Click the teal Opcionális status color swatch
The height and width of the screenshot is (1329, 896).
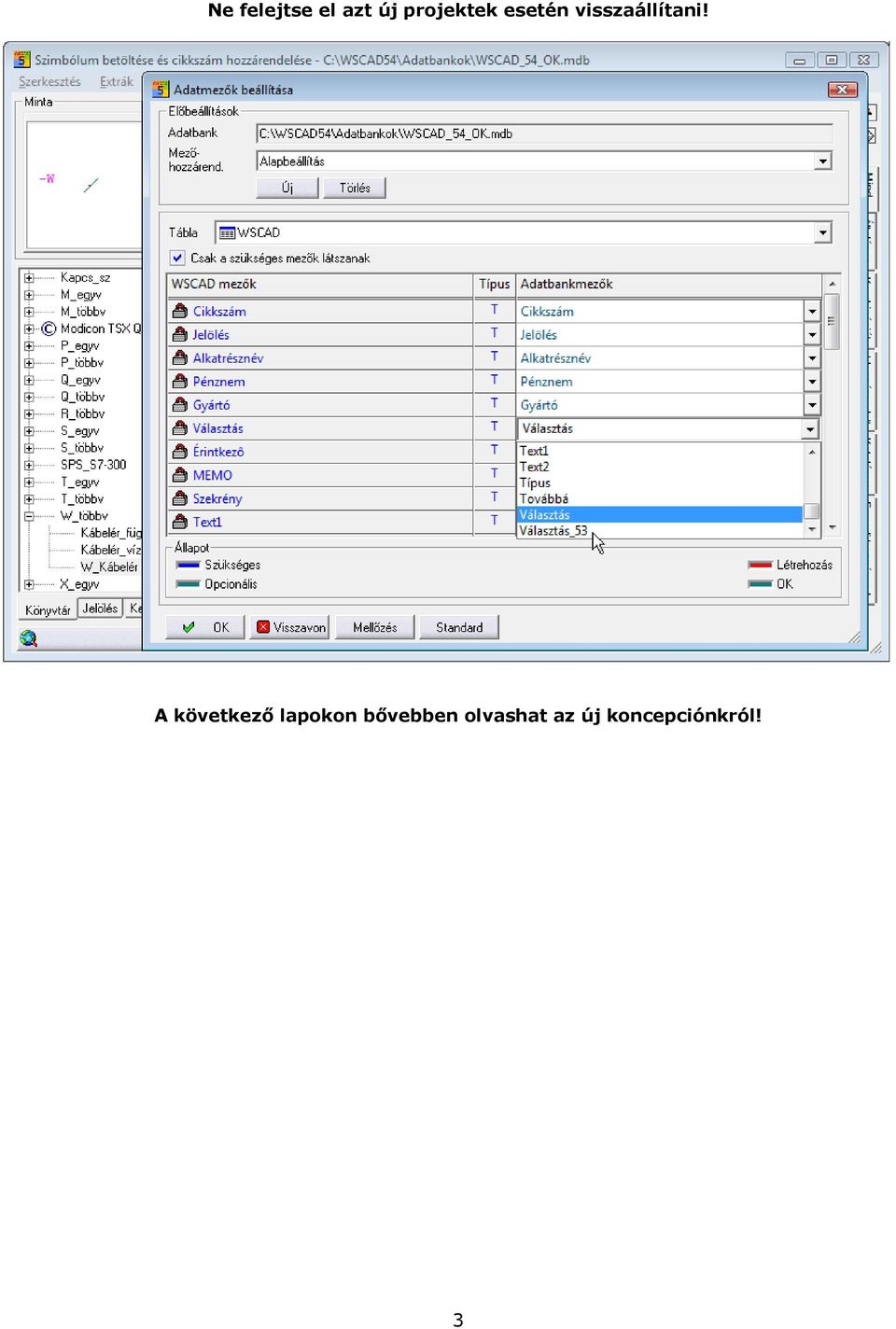pyautogui.click(x=189, y=584)
